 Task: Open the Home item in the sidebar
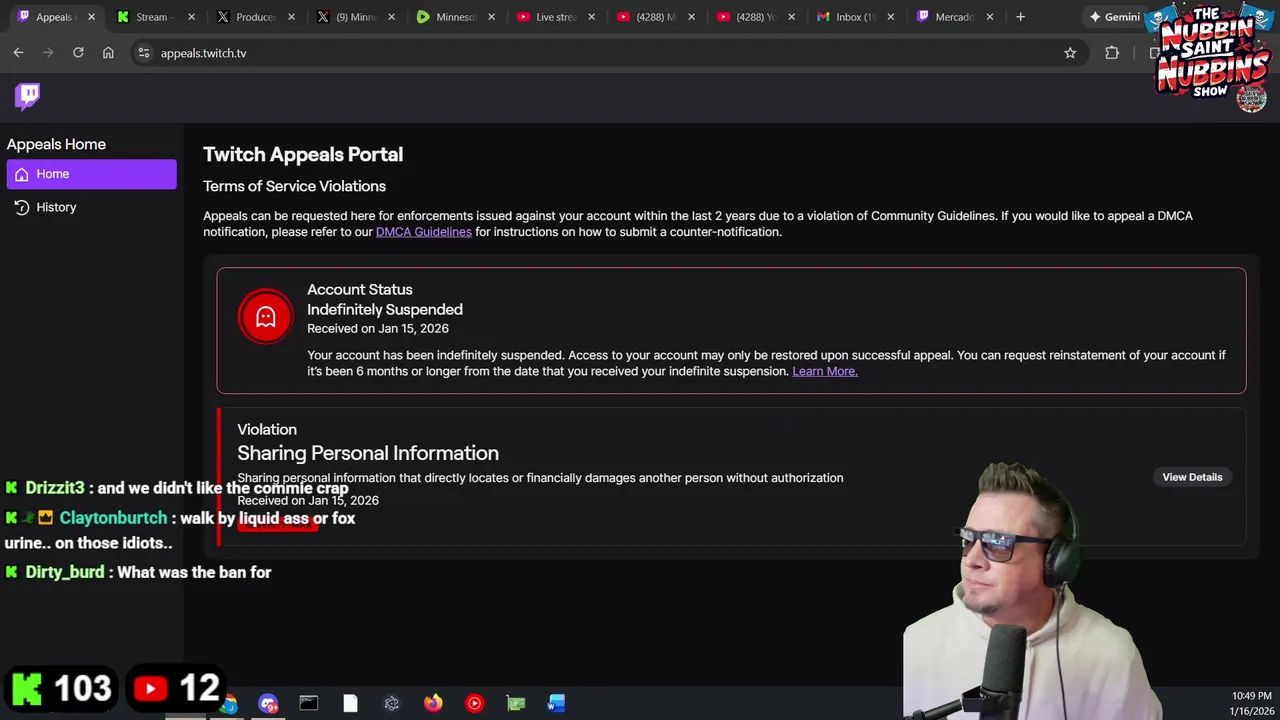(x=91, y=174)
